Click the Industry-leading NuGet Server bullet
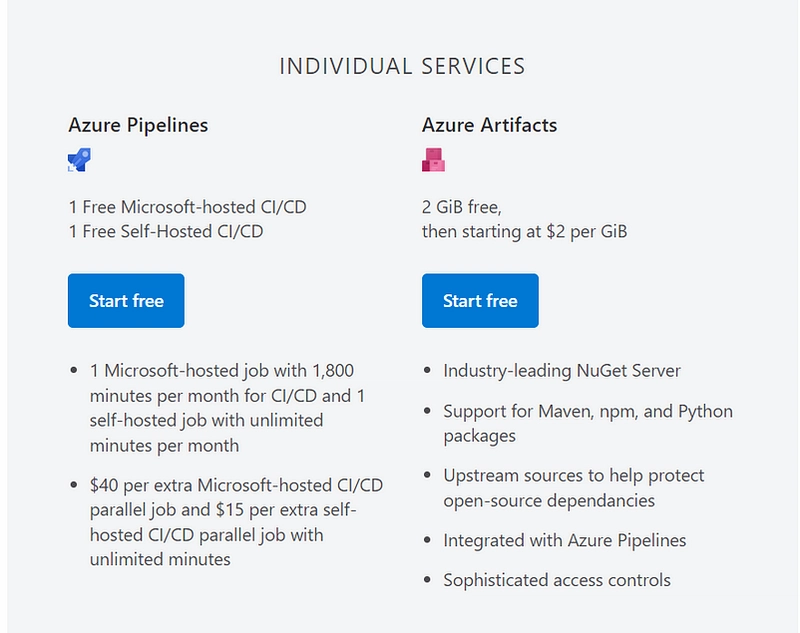Viewport: 800px width, 633px height. (562, 371)
